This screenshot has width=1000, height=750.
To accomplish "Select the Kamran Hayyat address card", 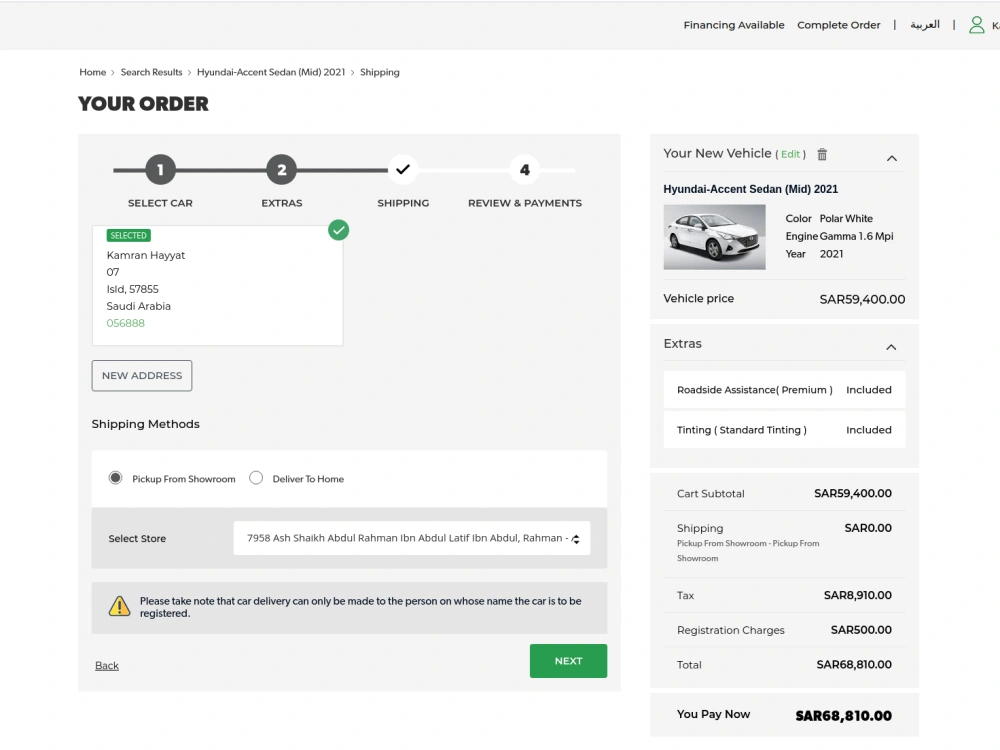I will click(218, 285).
